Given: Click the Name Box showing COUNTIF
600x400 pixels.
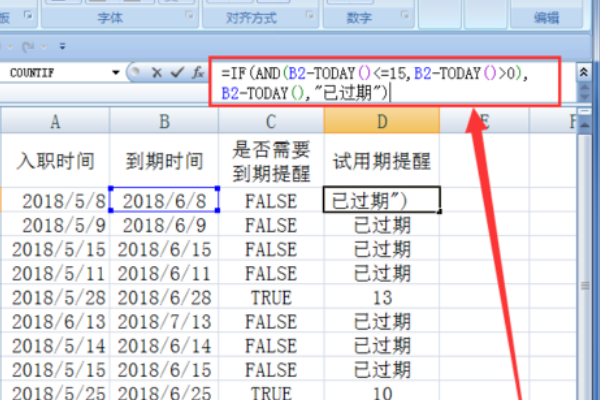Looking at the screenshot, I should [57, 72].
